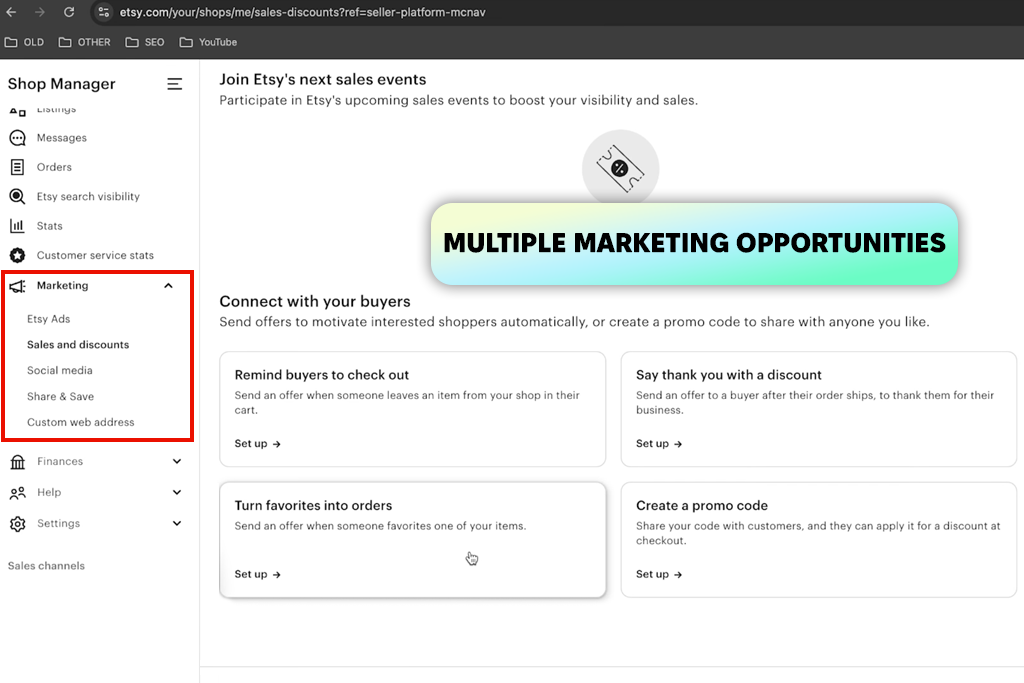Click the Settings label in sidebar
The width and height of the screenshot is (1024, 683).
tap(59, 523)
